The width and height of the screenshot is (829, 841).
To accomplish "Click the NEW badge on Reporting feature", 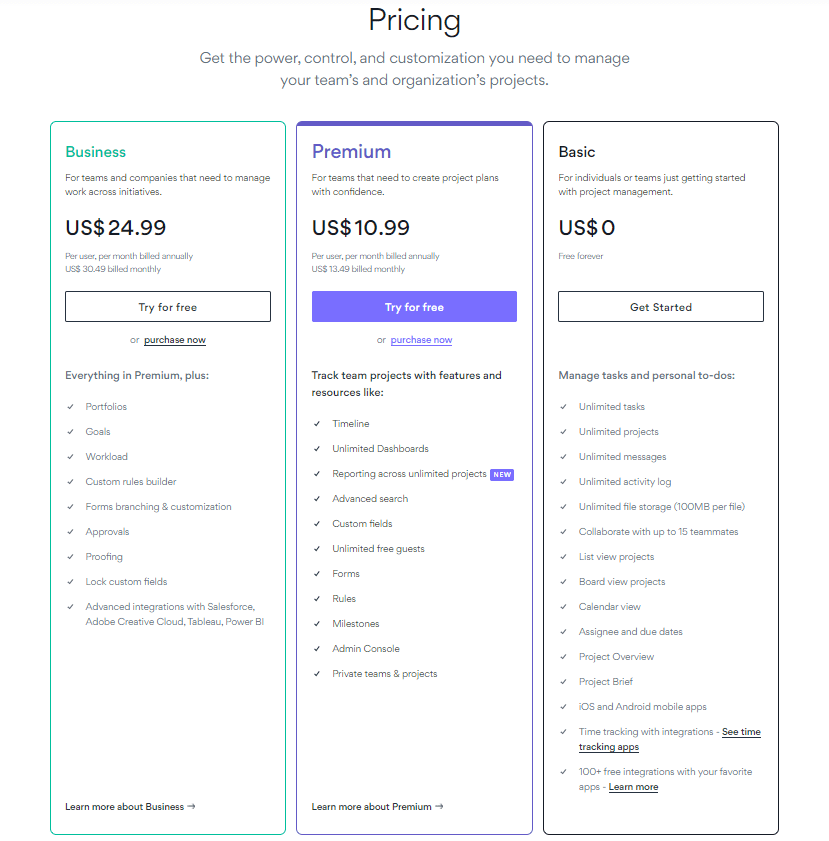I will point(502,474).
